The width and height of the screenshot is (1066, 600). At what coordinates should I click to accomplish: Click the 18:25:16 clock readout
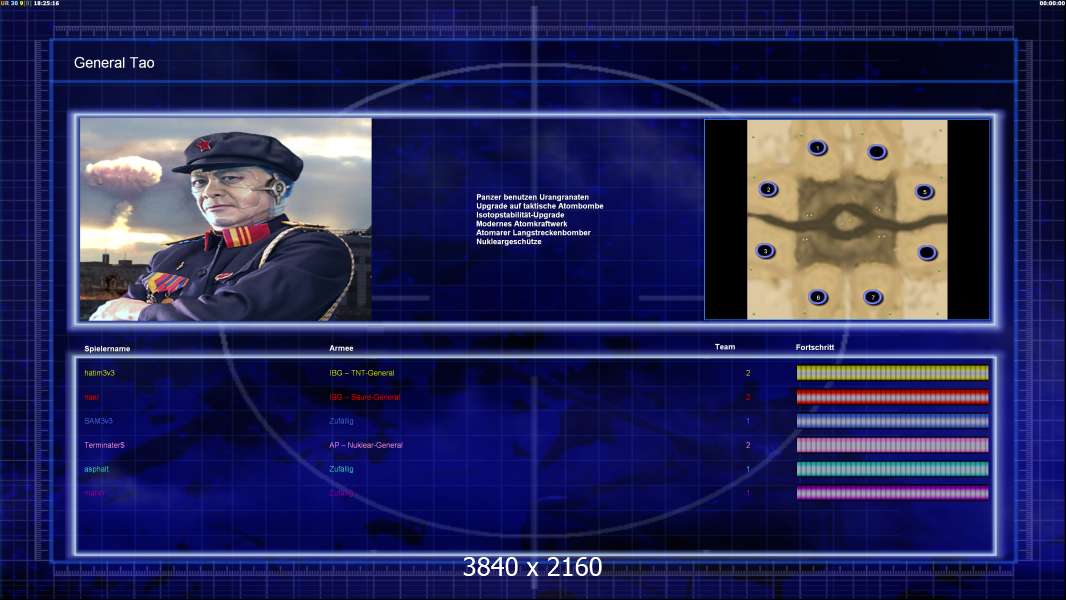point(46,3)
